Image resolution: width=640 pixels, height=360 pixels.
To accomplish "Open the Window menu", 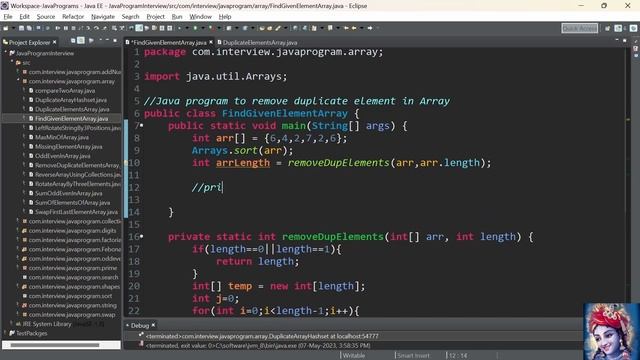I will 200,17.
